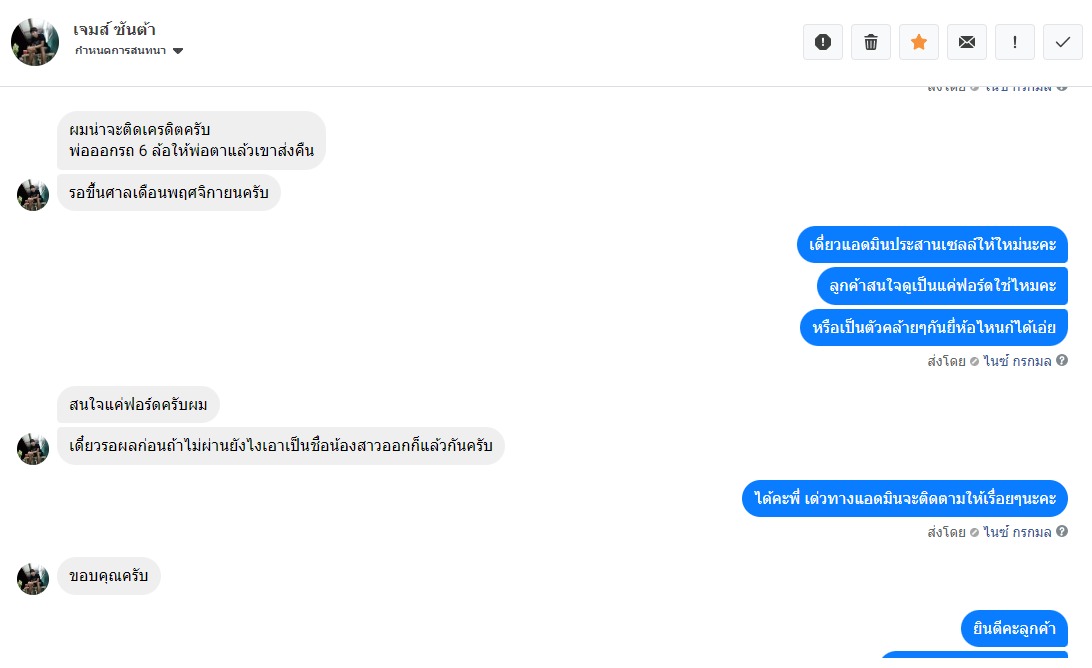
Task: Mark unread with the envelope icon
Action: point(967,42)
